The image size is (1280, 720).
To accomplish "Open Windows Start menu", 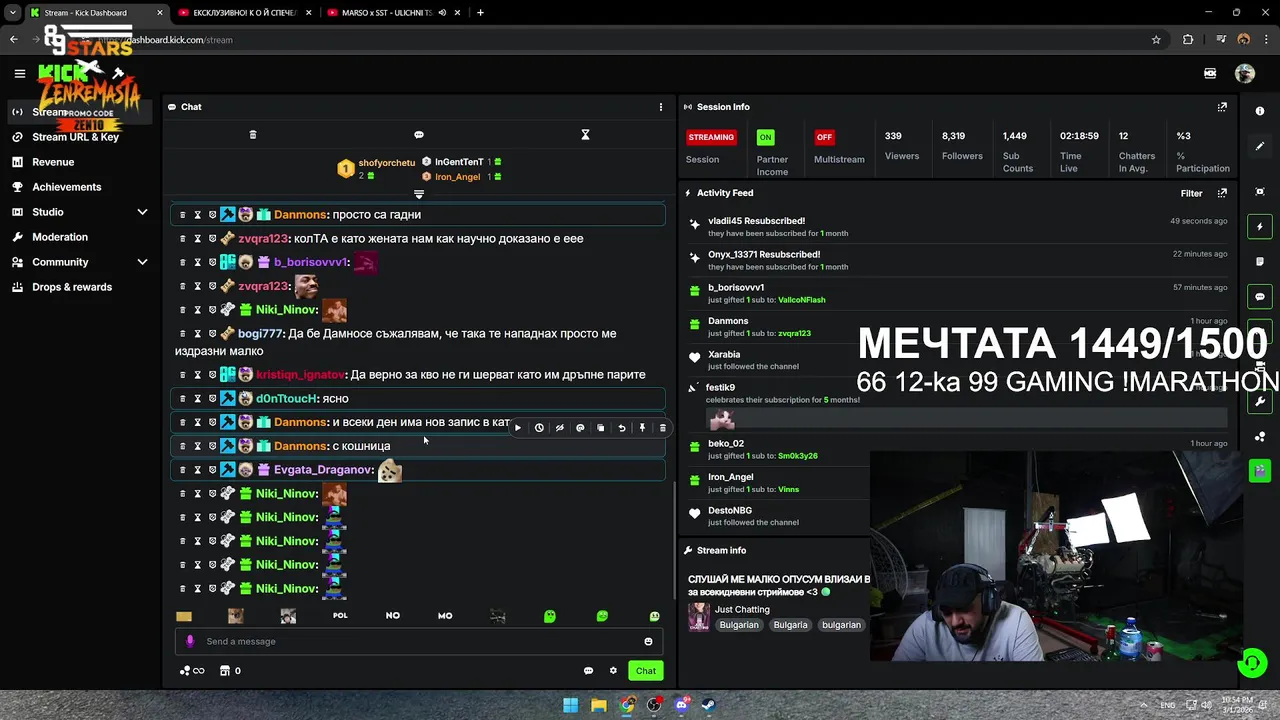I will tap(570, 705).
